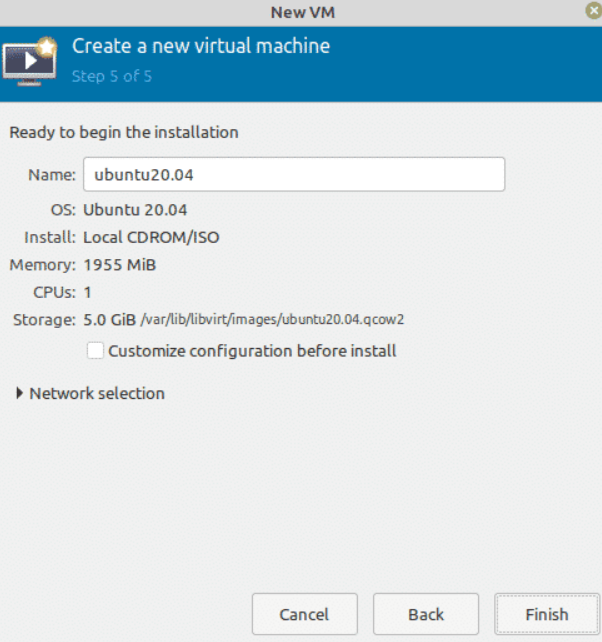
Task: Click the Storage size 5.0 GiB
Action: pyautogui.click(x=109, y=320)
